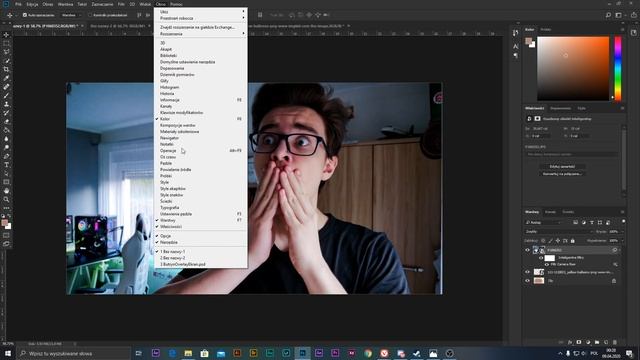
Task: Select the Clone Stamp tool
Action: (x=6, y=104)
